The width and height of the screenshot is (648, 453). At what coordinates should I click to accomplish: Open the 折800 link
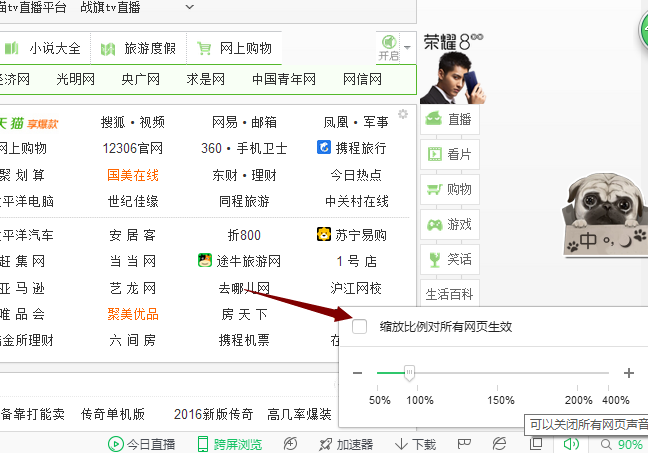click(244, 235)
